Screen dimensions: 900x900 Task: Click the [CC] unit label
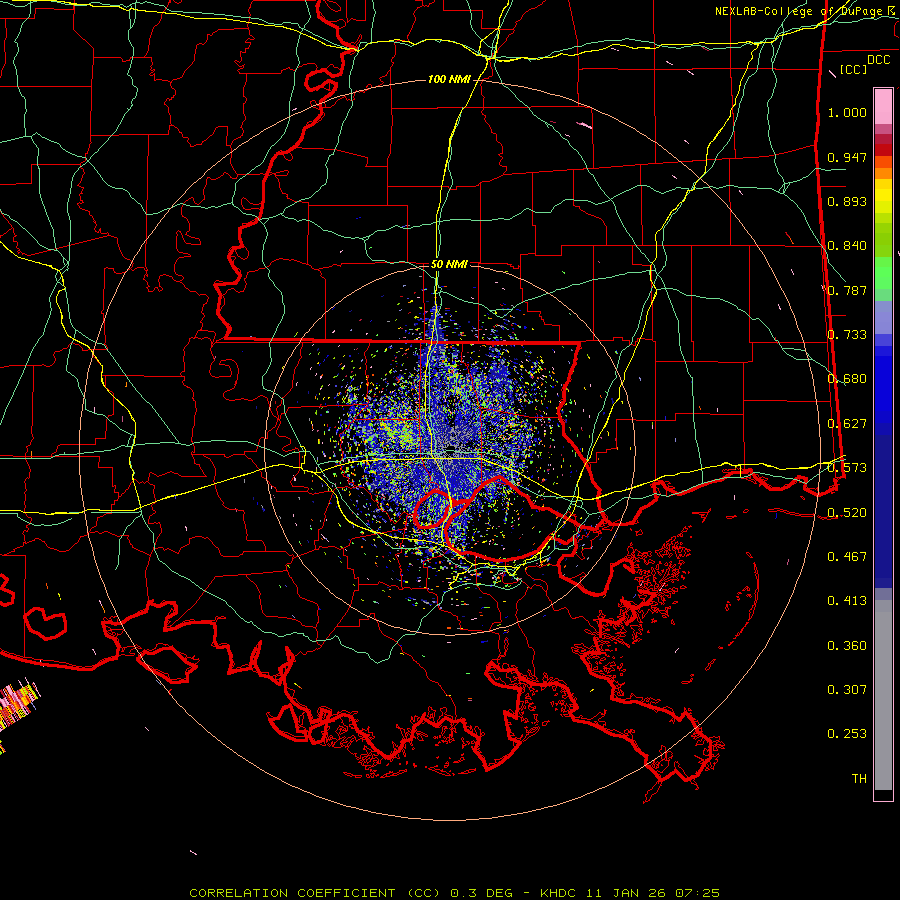pos(853,69)
